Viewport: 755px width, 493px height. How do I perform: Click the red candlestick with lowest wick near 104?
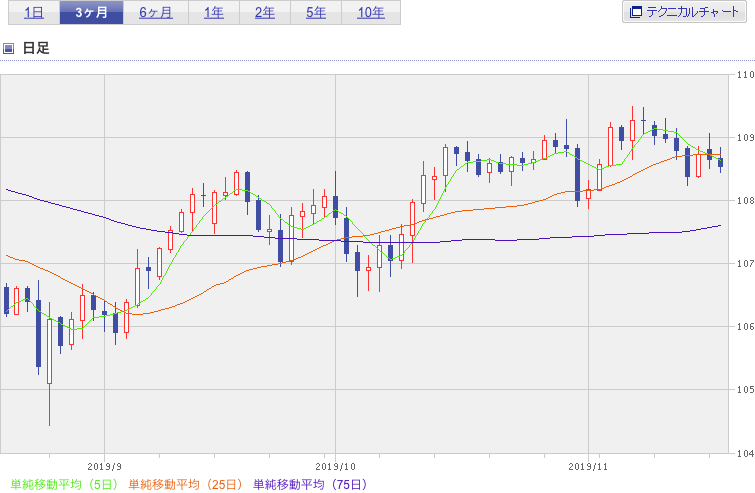pyautogui.click(x=49, y=351)
